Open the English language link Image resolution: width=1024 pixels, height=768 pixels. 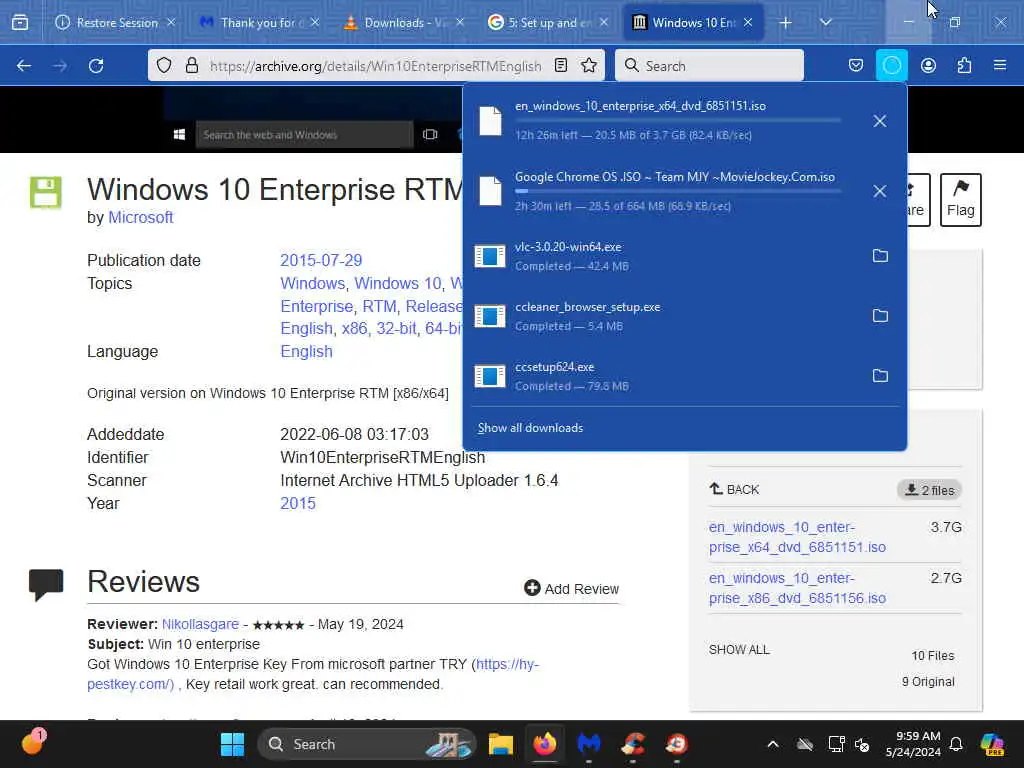click(306, 351)
